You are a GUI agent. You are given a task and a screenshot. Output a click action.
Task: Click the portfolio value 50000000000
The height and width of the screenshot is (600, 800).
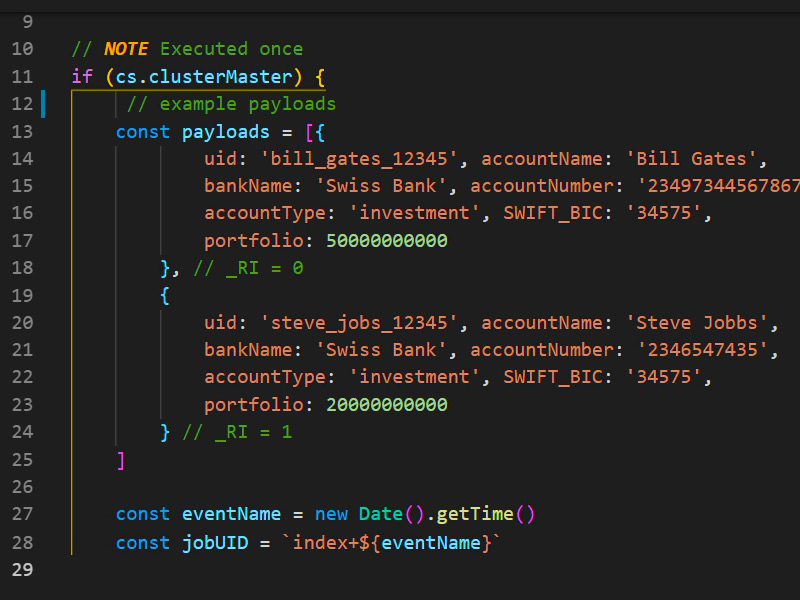pyautogui.click(x=386, y=241)
